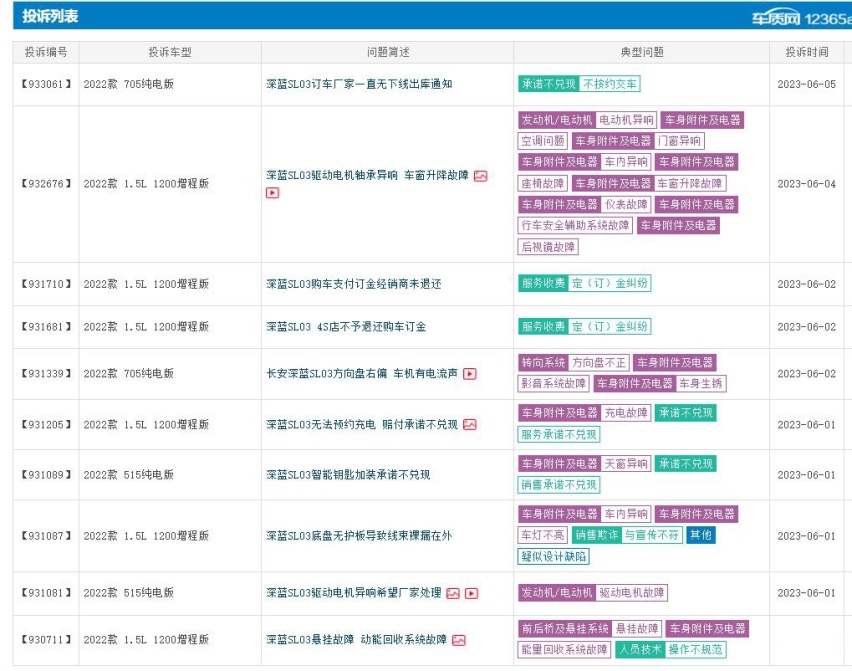Screen dimensions: 852x671
Task: Select complaint number 【931089】
Action: coord(46,475)
